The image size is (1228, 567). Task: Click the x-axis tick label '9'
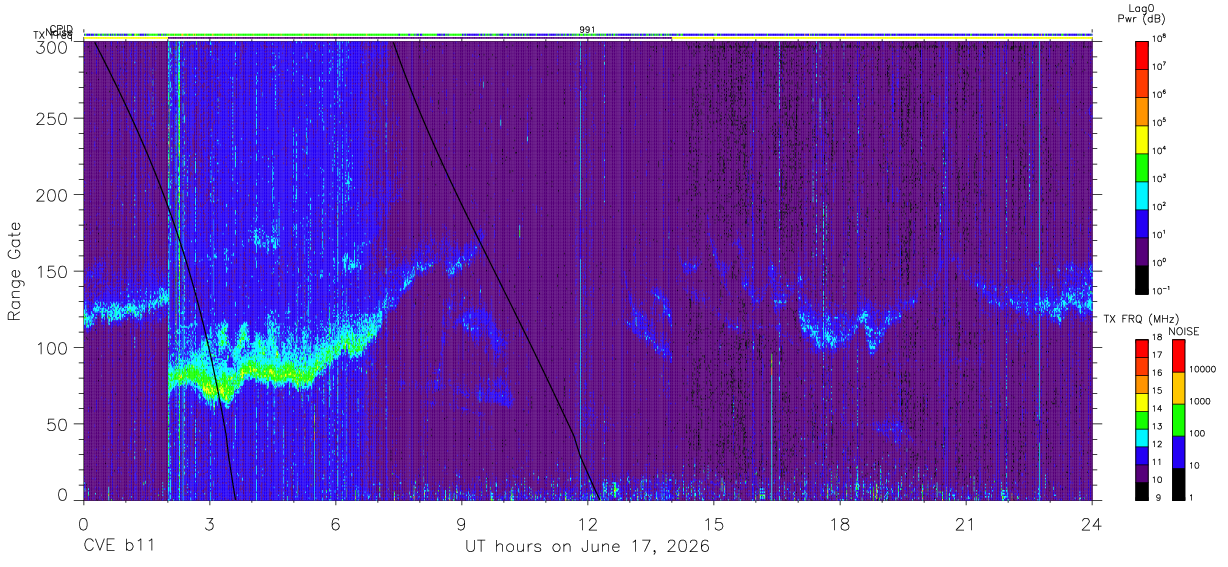coord(461,523)
